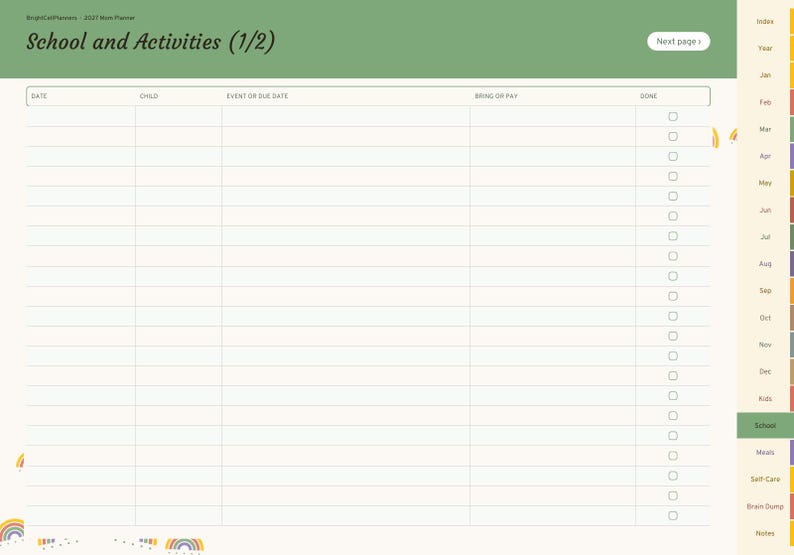
Task: Check the Done box in row 12
Action: point(673,336)
